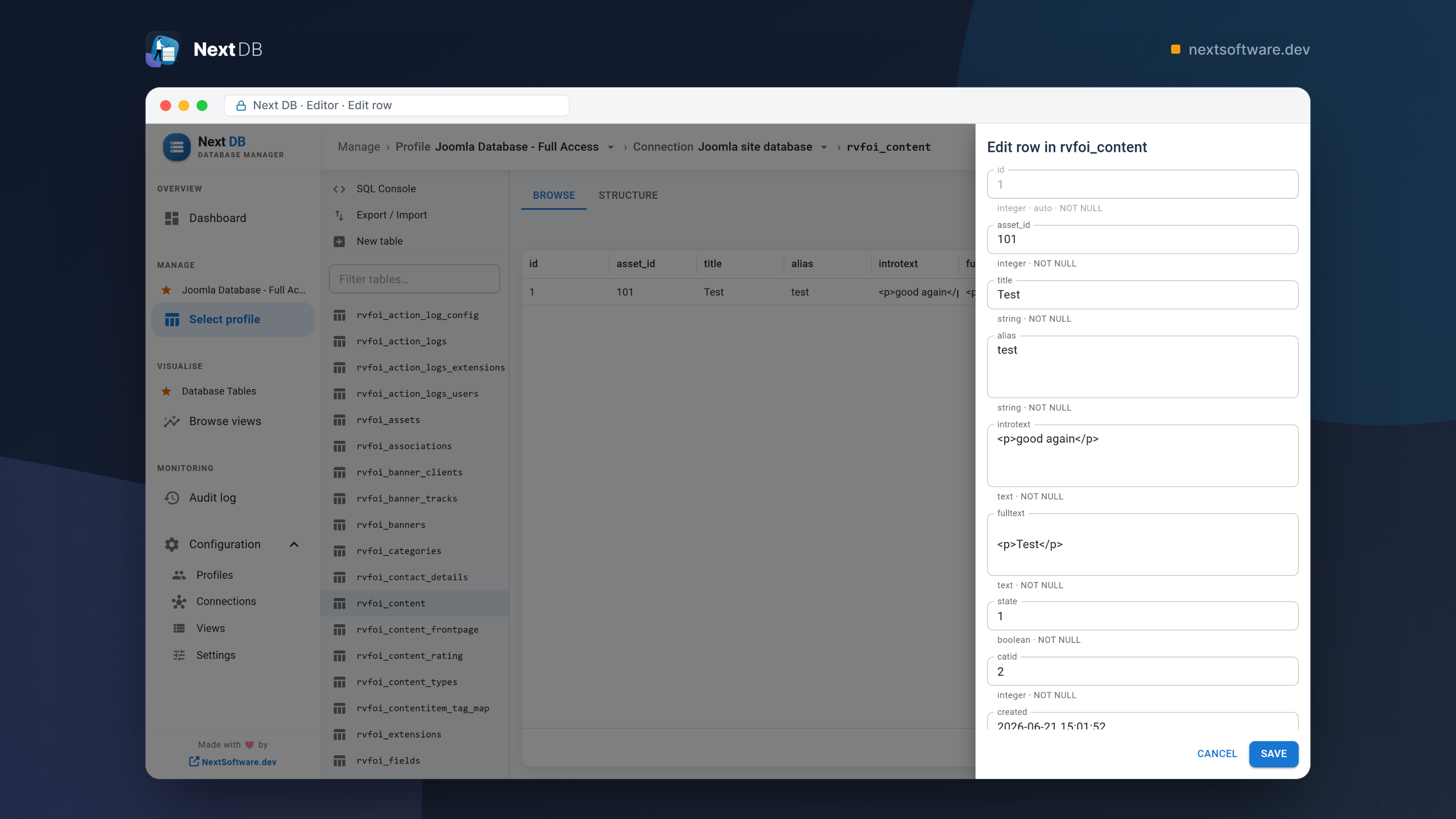This screenshot has width=1456, height=819.
Task: Click the asset_id field in edit panel
Action: tap(1143, 239)
